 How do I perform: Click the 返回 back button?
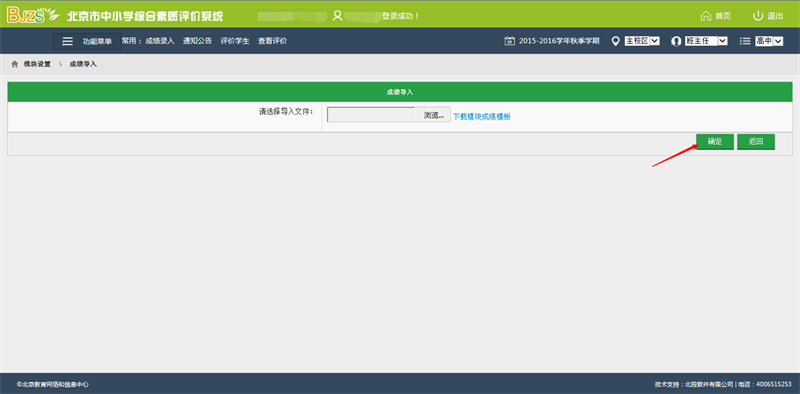pyautogui.click(x=756, y=142)
